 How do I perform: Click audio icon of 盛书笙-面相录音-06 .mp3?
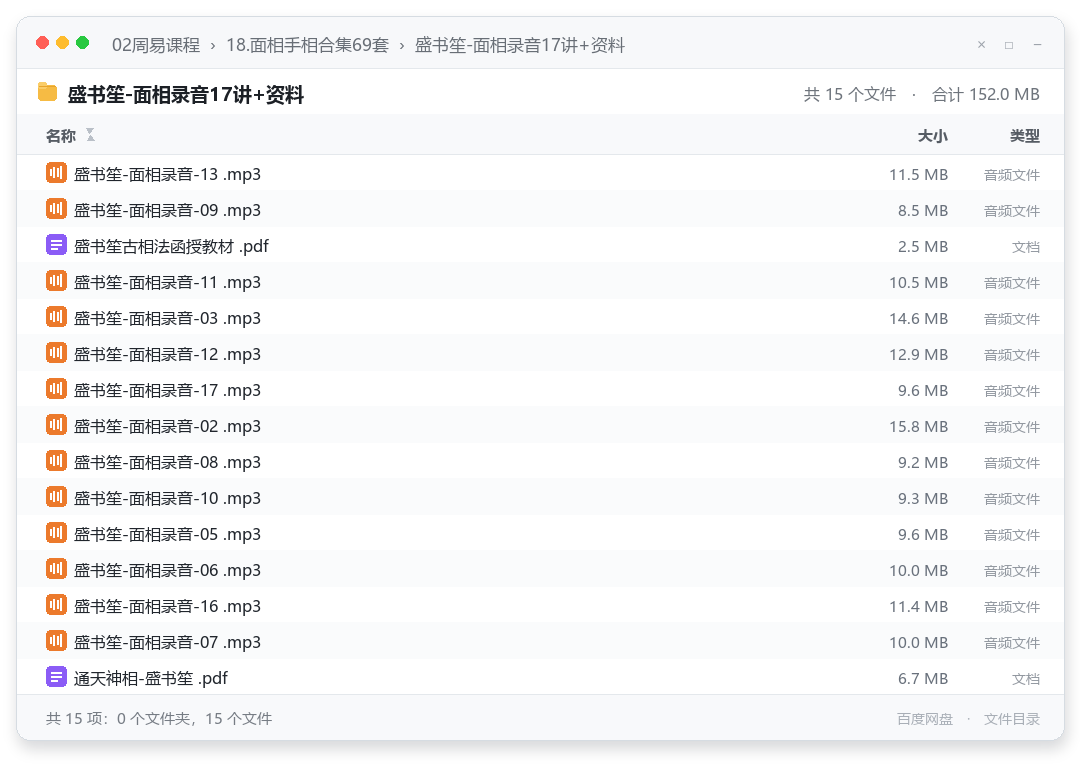tap(56, 569)
